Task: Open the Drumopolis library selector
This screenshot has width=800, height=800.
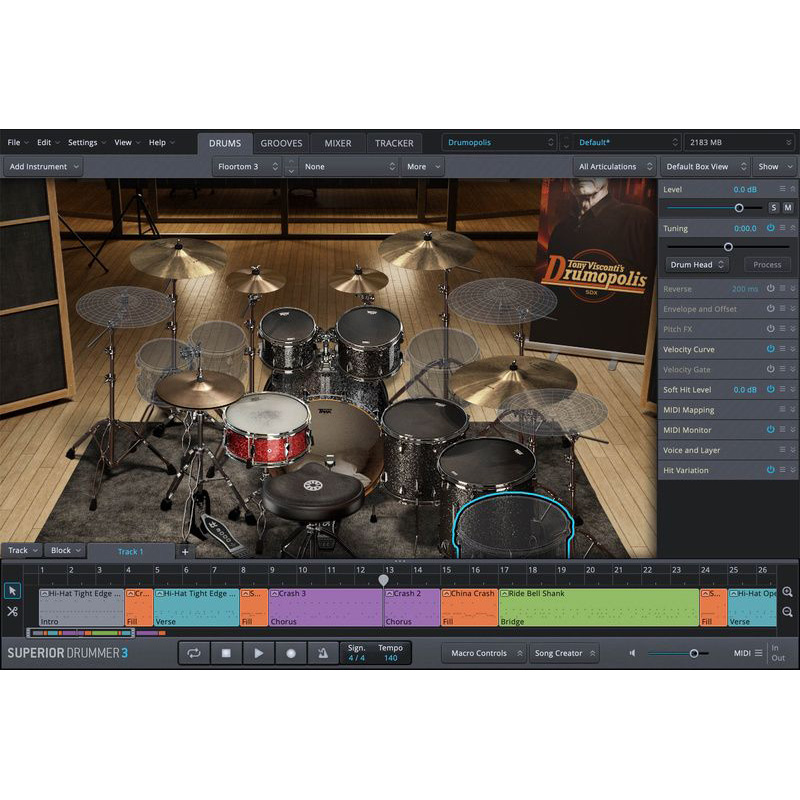Action: [499, 142]
